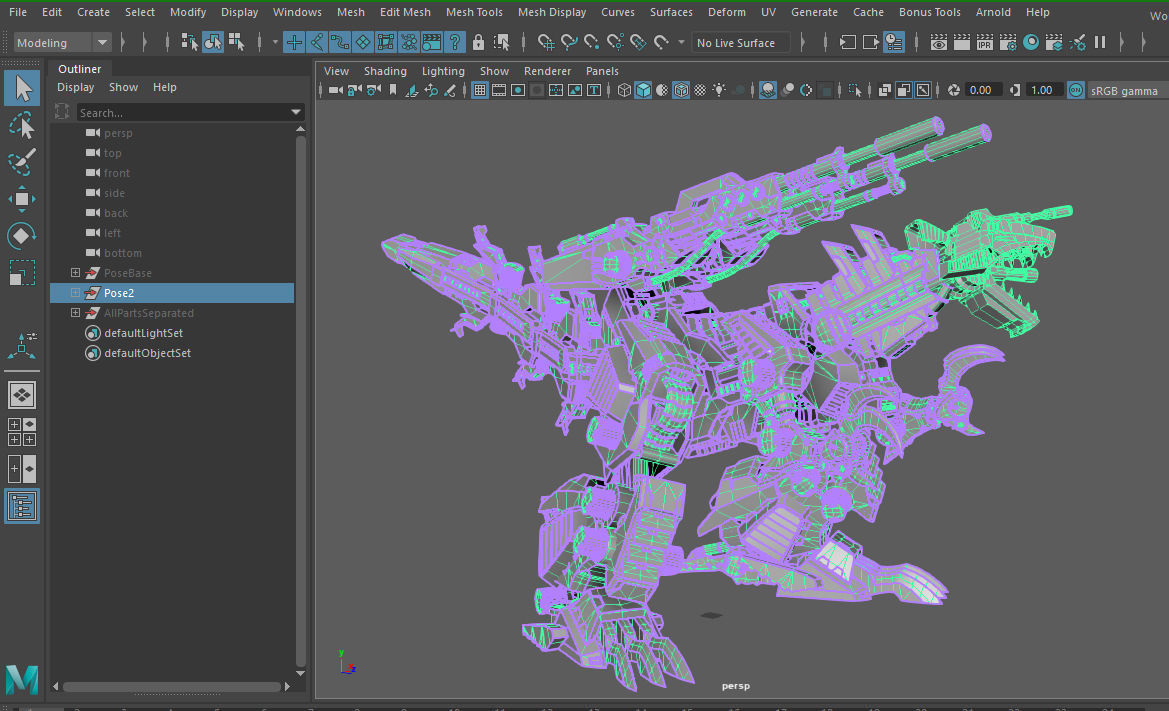
Task: Open the viewport Shading menu
Action: pos(385,71)
